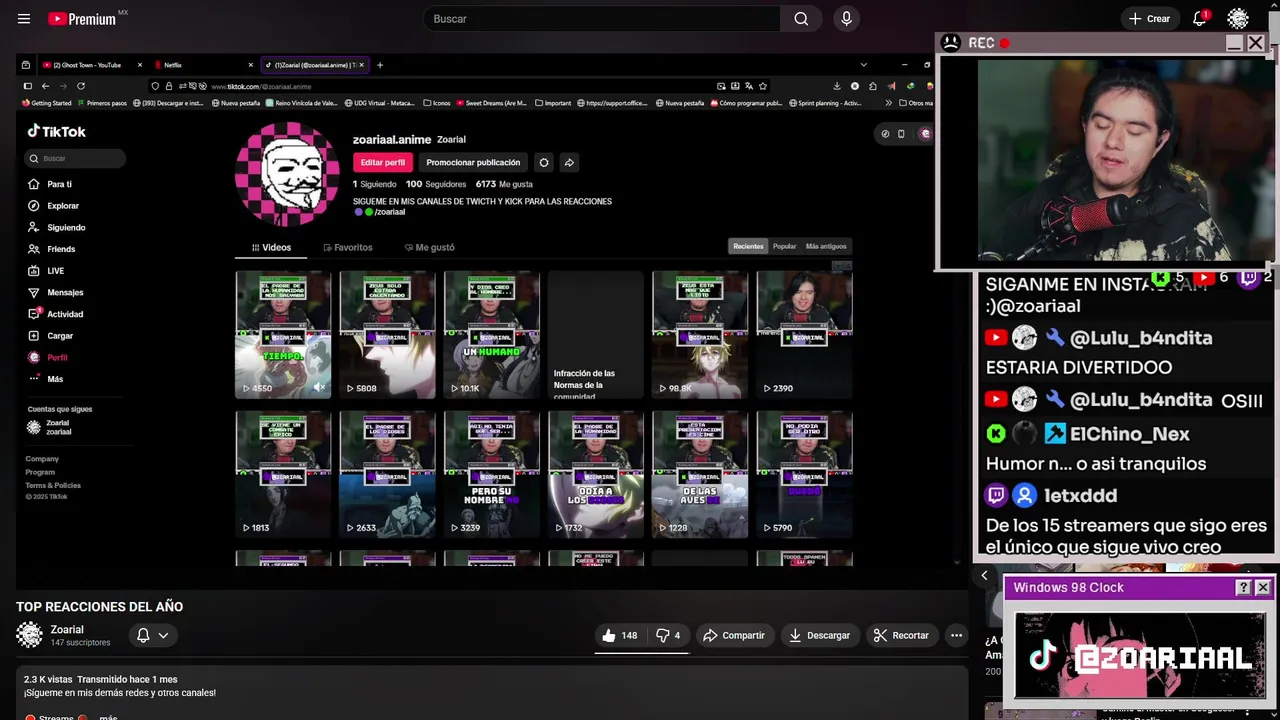Dislike the video showing 4 dislikes

pyautogui.click(x=668, y=635)
